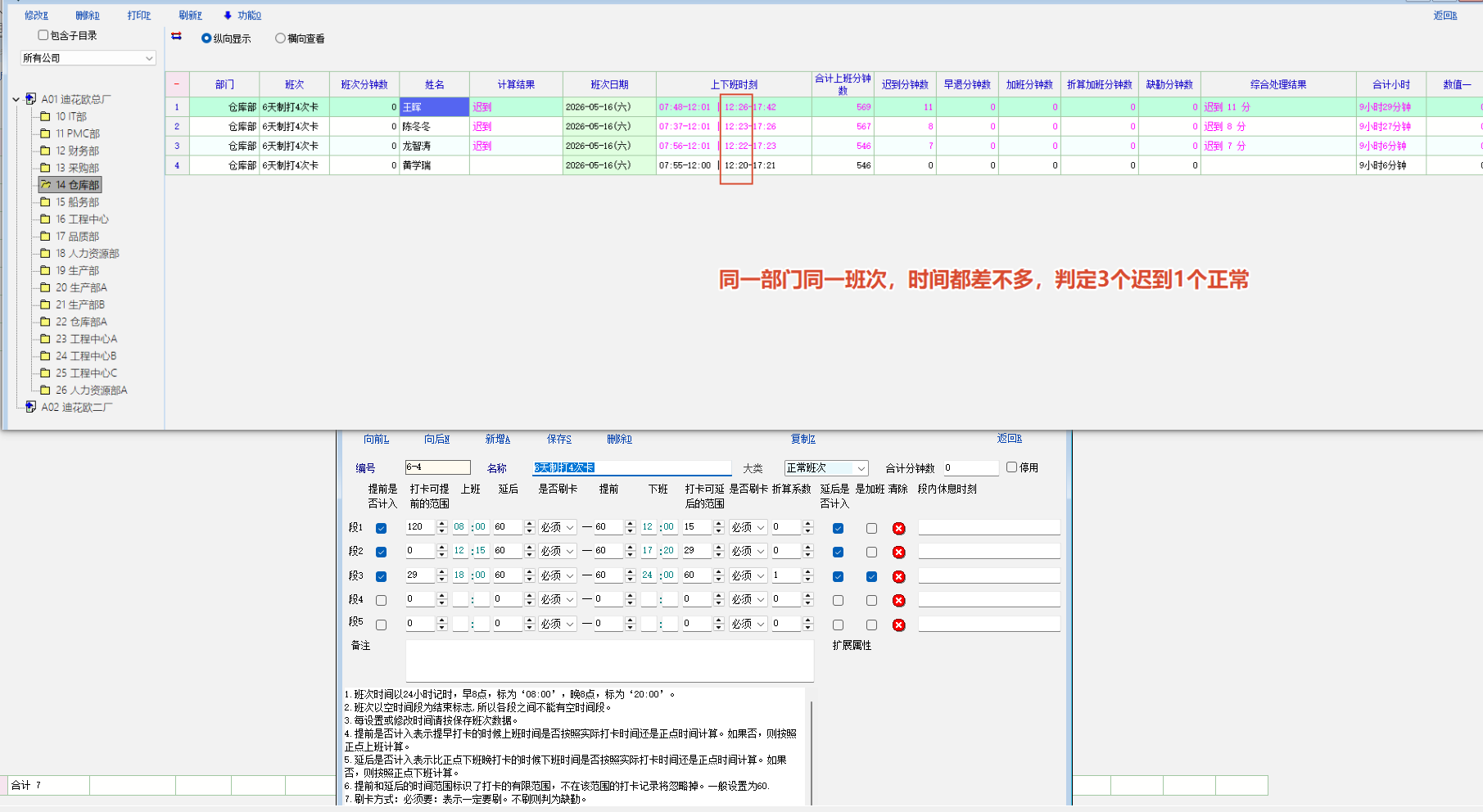The image size is (1483, 812).
Task: Click the stepper beside 段1 value 120
Action: tap(442, 528)
